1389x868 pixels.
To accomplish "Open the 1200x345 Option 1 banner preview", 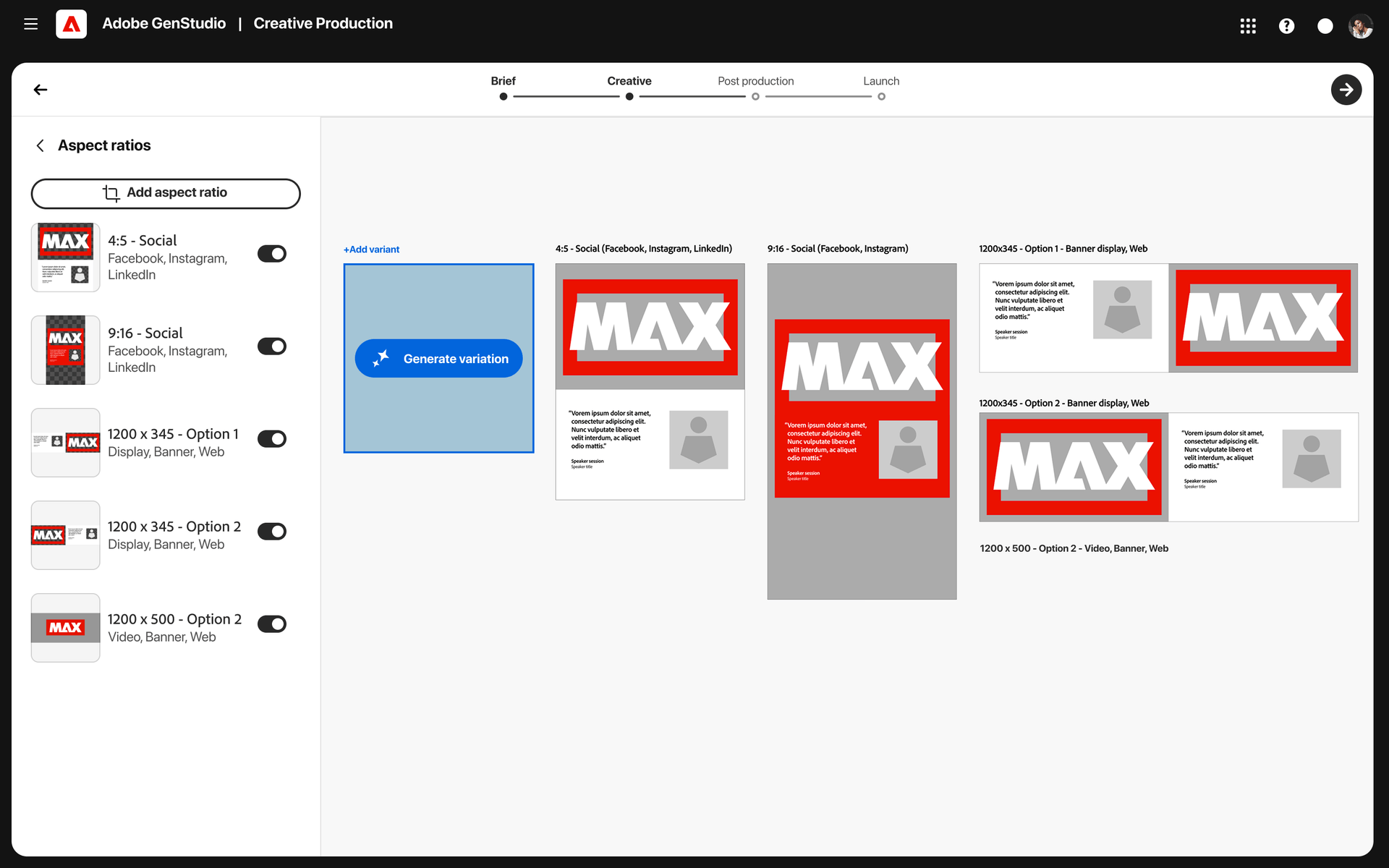I will 1168,318.
